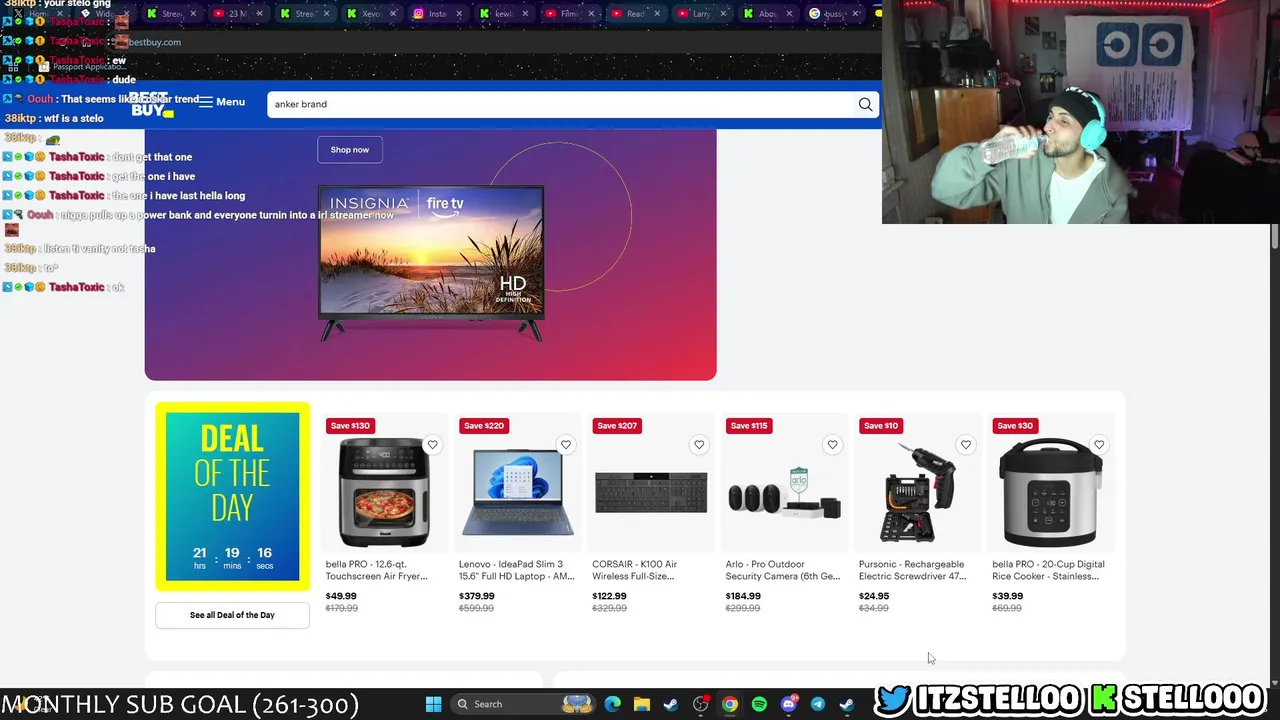Click the air fryer product image
1280x720 pixels.
[x=384, y=492]
